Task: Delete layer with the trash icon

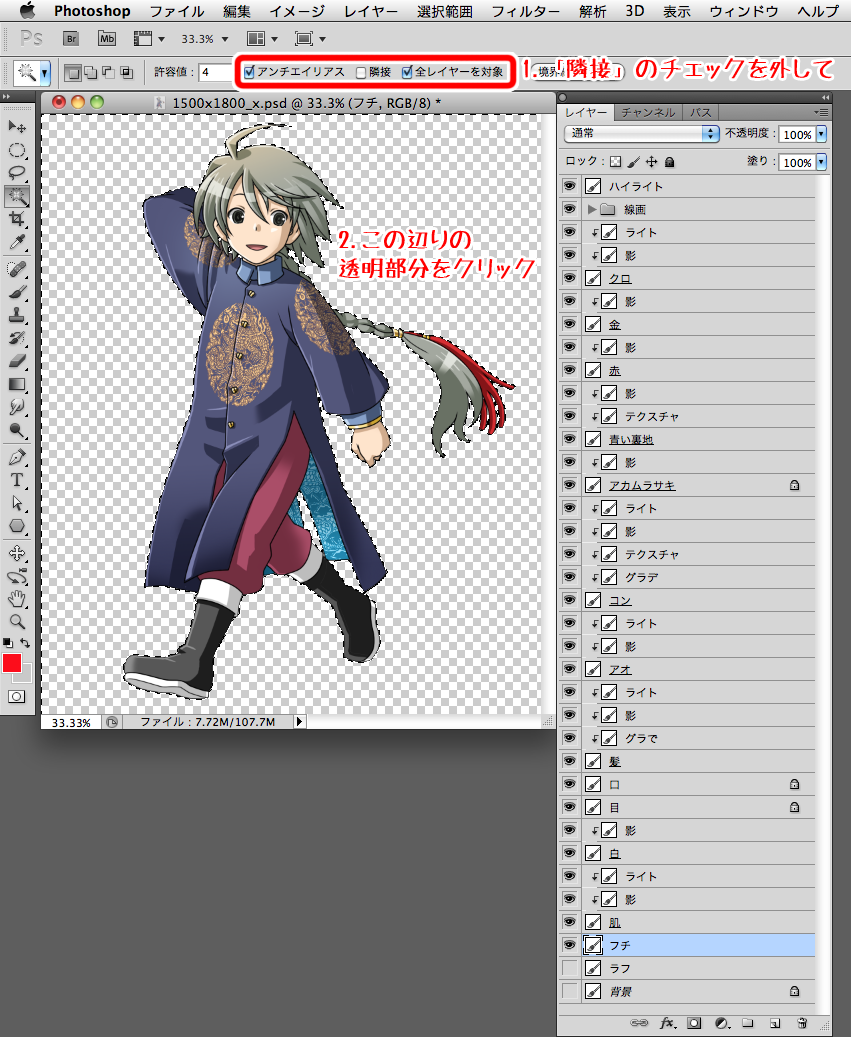Action: (802, 1023)
